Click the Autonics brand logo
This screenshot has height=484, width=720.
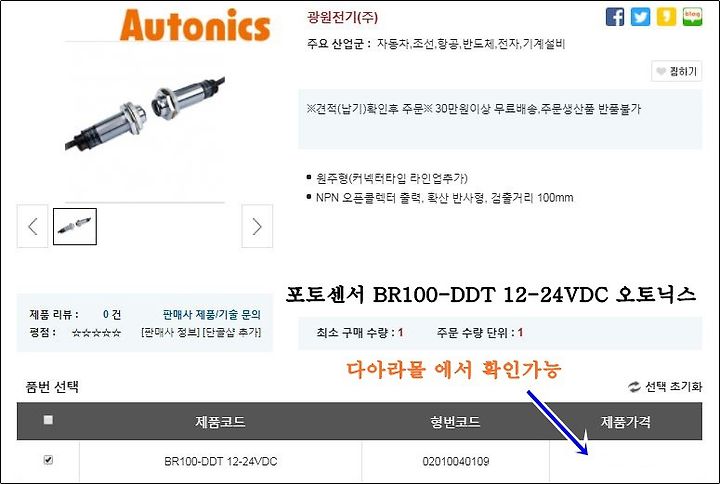[x=195, y=26]
